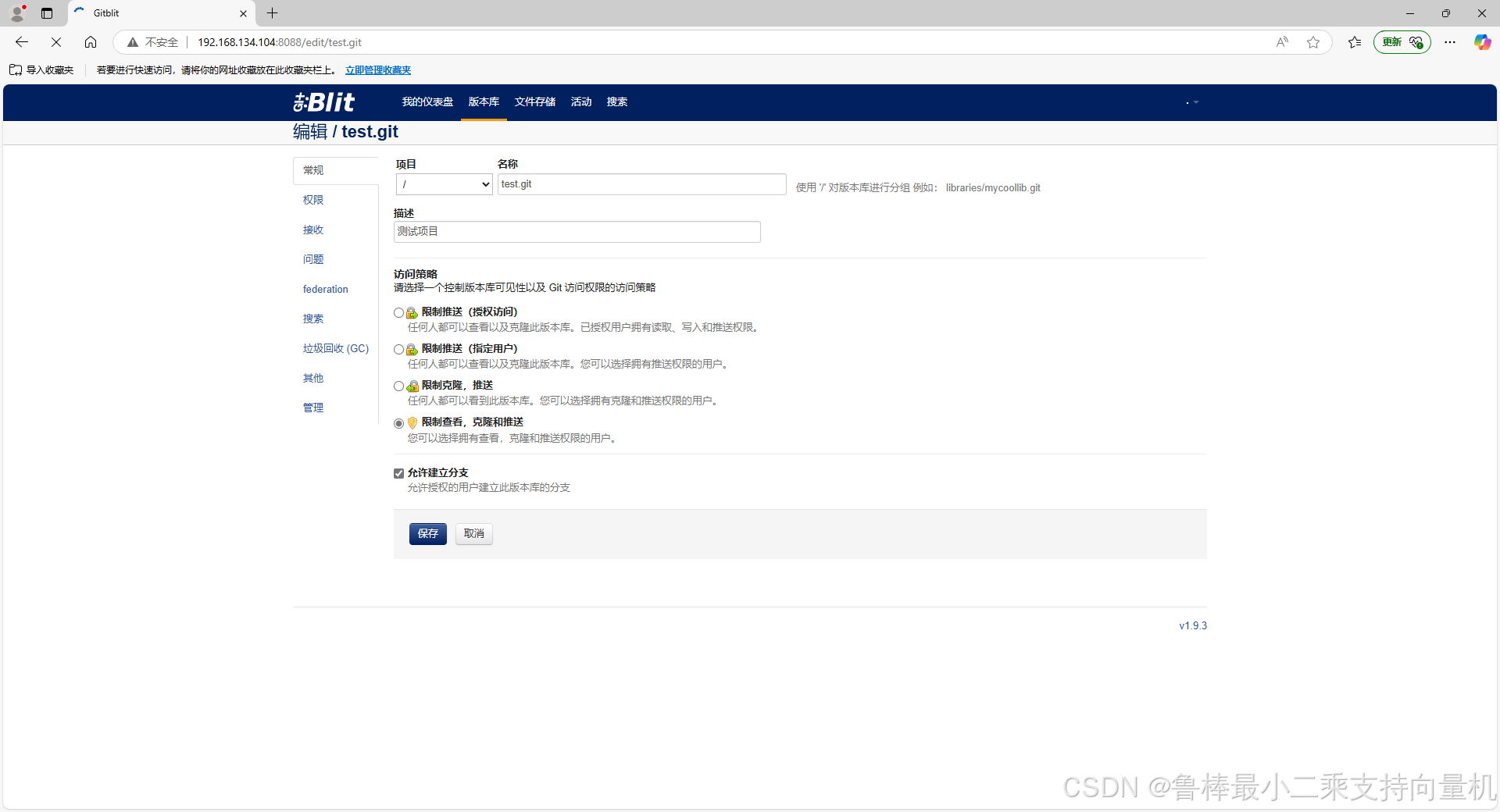
Task: Click the favorites star in the address bar
Action: coord(1313,42)
